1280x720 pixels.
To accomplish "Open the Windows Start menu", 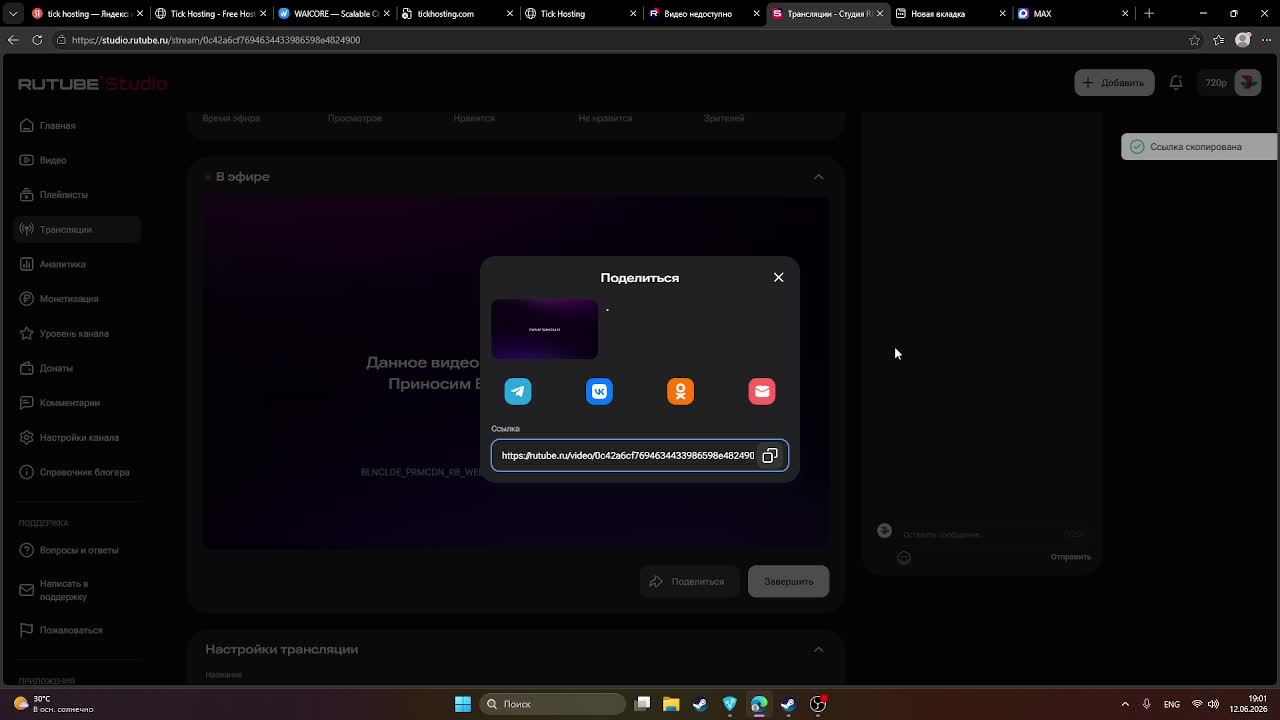I will coord(463,704).
